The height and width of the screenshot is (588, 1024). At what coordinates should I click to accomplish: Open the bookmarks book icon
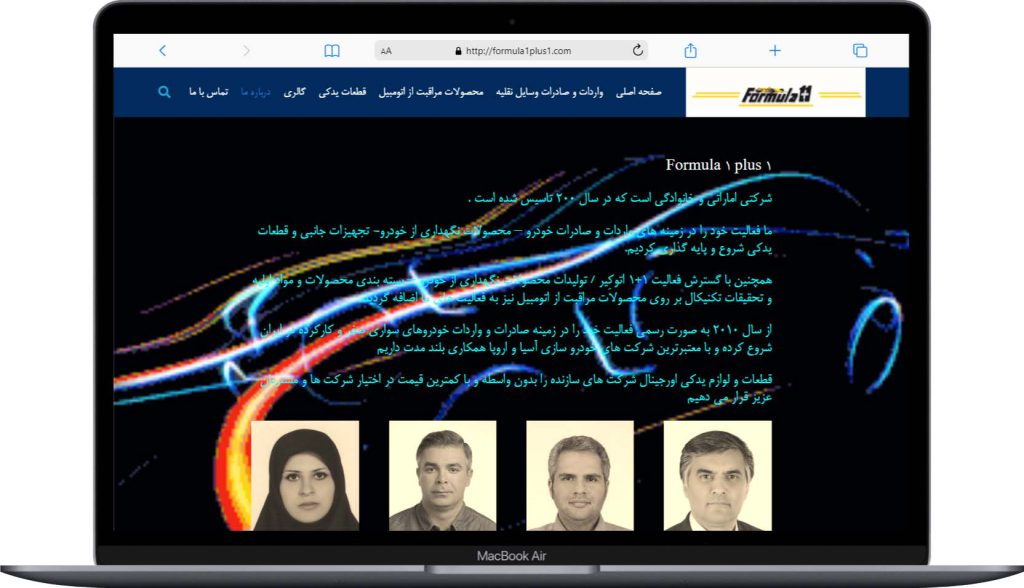[332, 51]
